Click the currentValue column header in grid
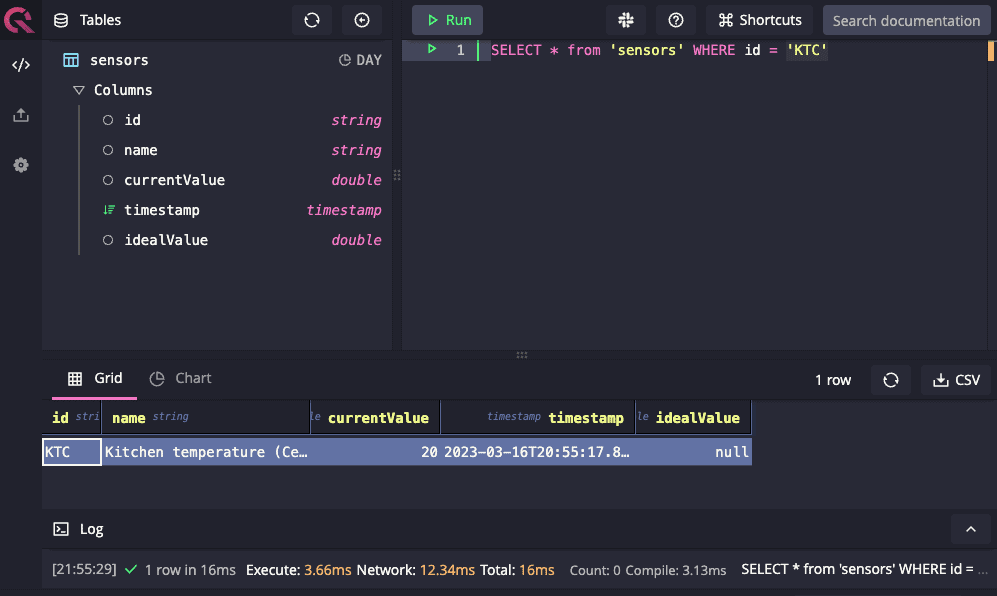 375,417
